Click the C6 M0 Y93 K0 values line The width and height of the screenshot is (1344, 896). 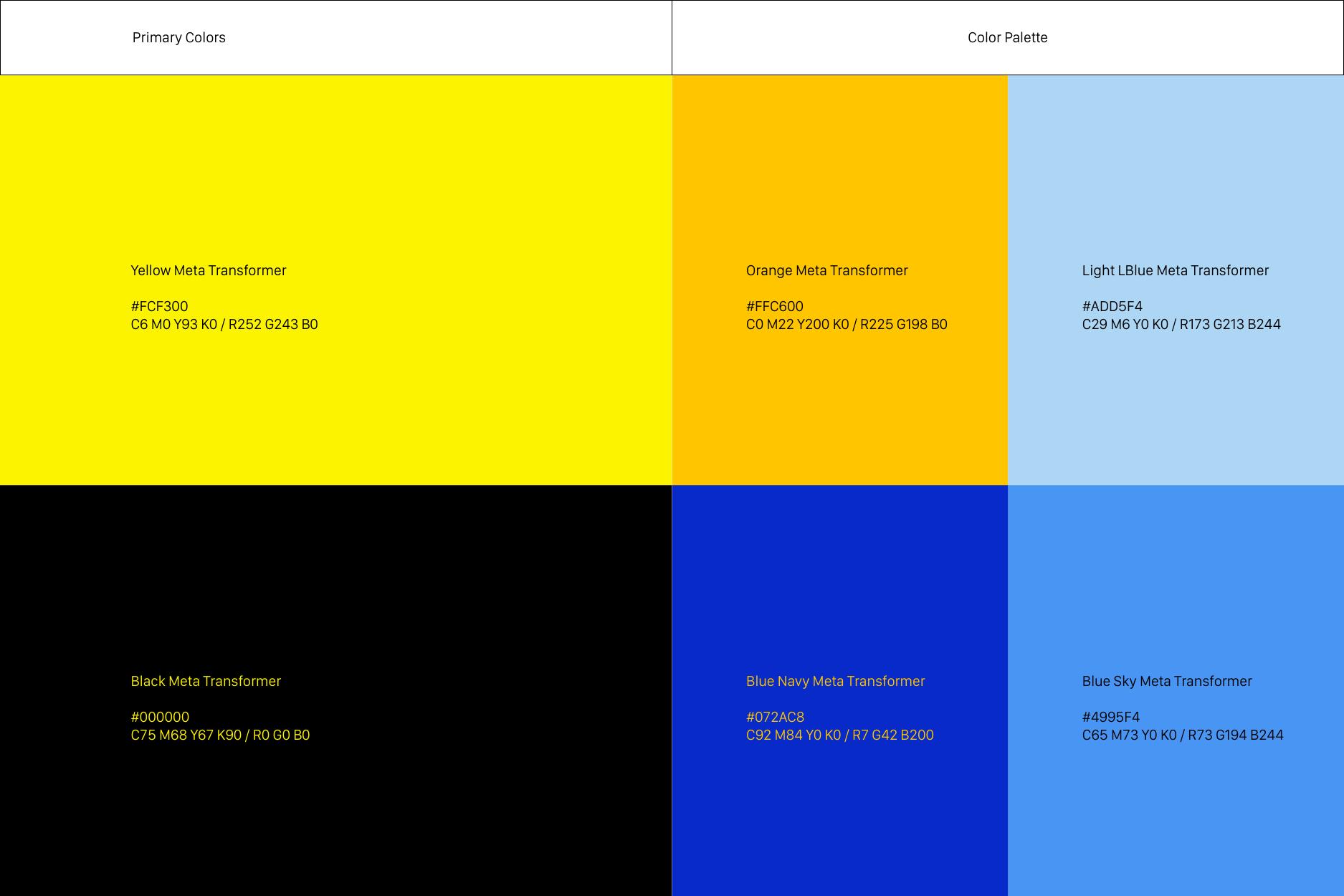click(x=224, y=324)
